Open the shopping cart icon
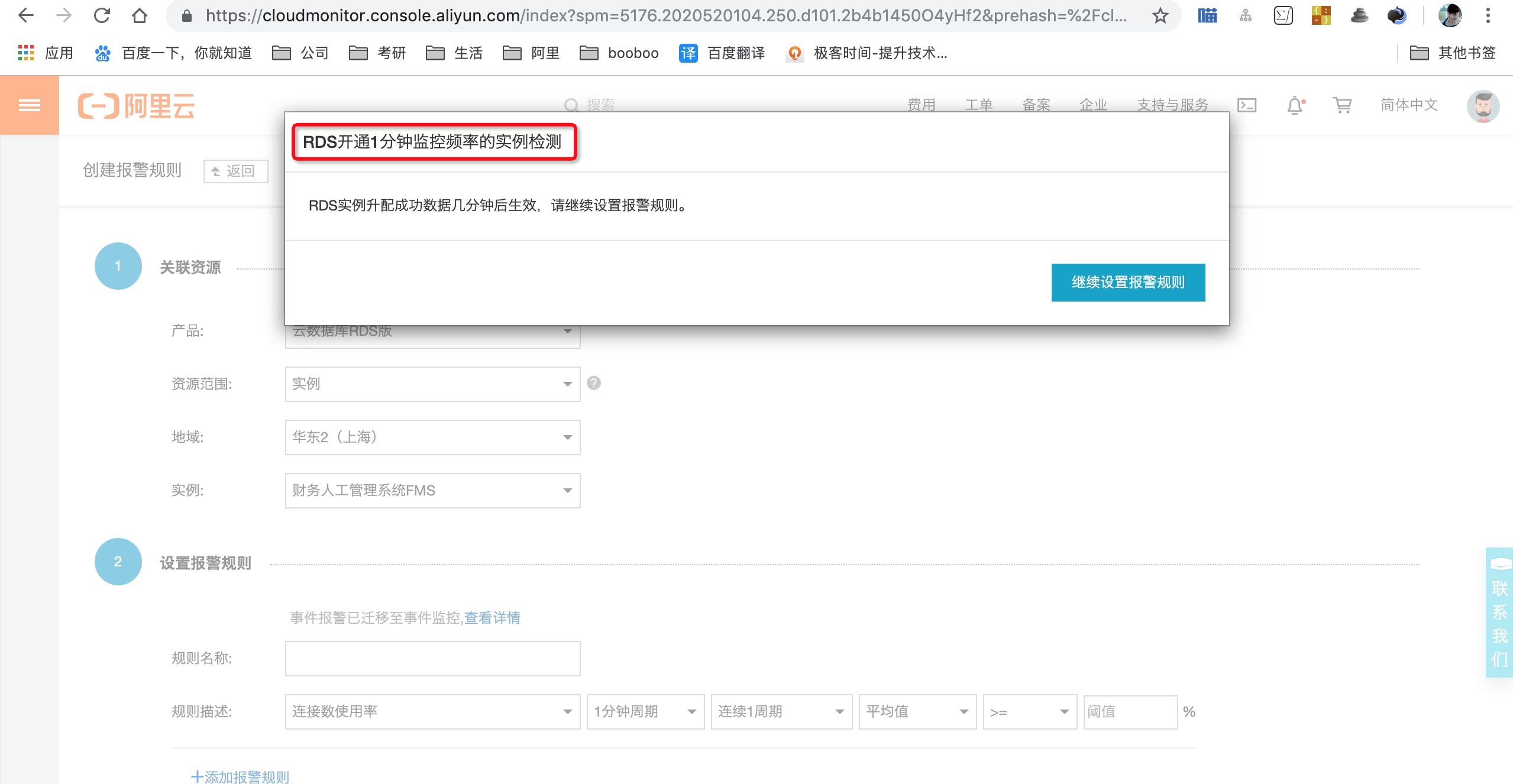 point(1342,105)
